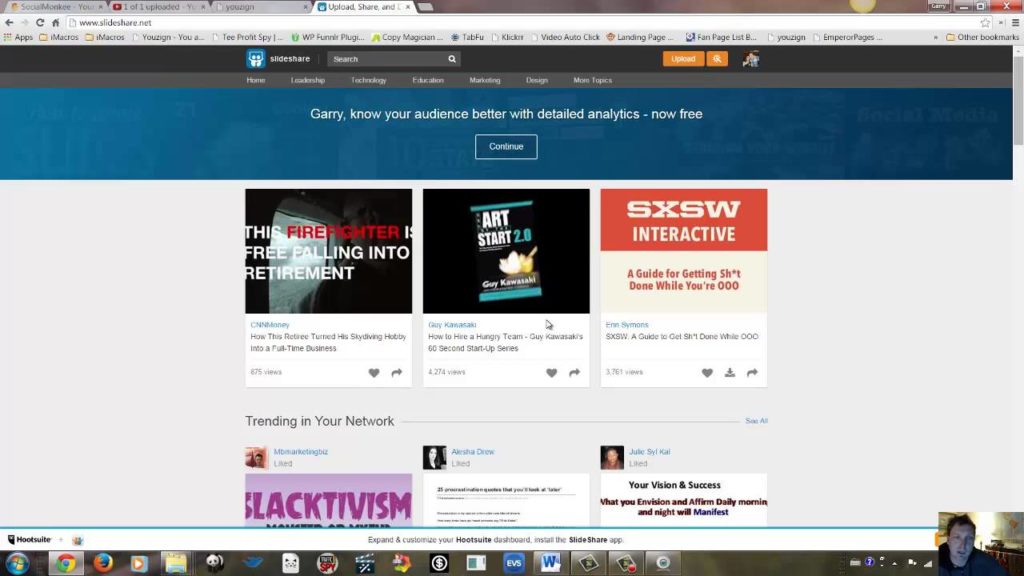Click the search magnifier icon in SlideShare header

pos(452,59)
